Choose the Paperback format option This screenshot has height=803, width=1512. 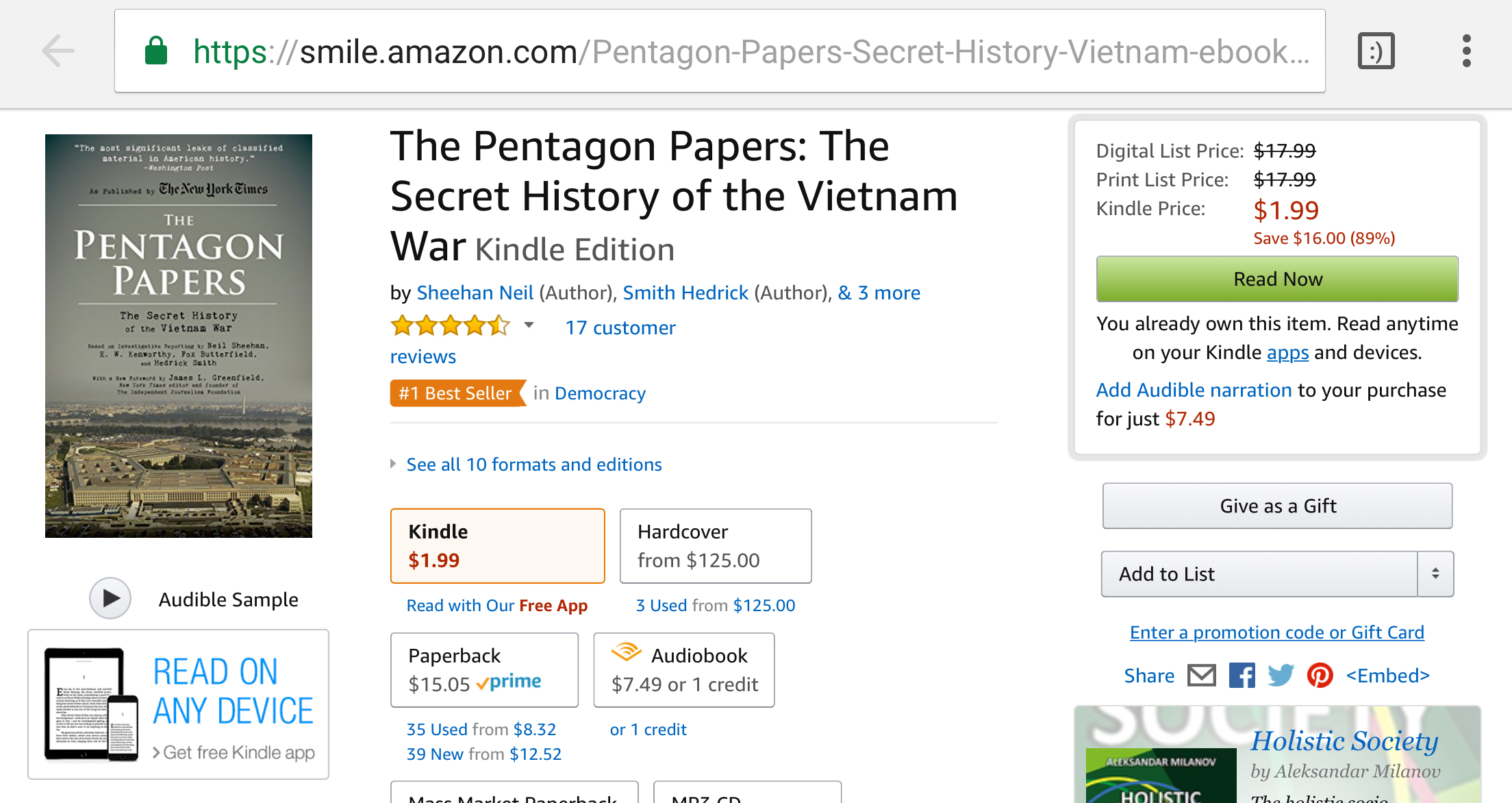point(484,669)
